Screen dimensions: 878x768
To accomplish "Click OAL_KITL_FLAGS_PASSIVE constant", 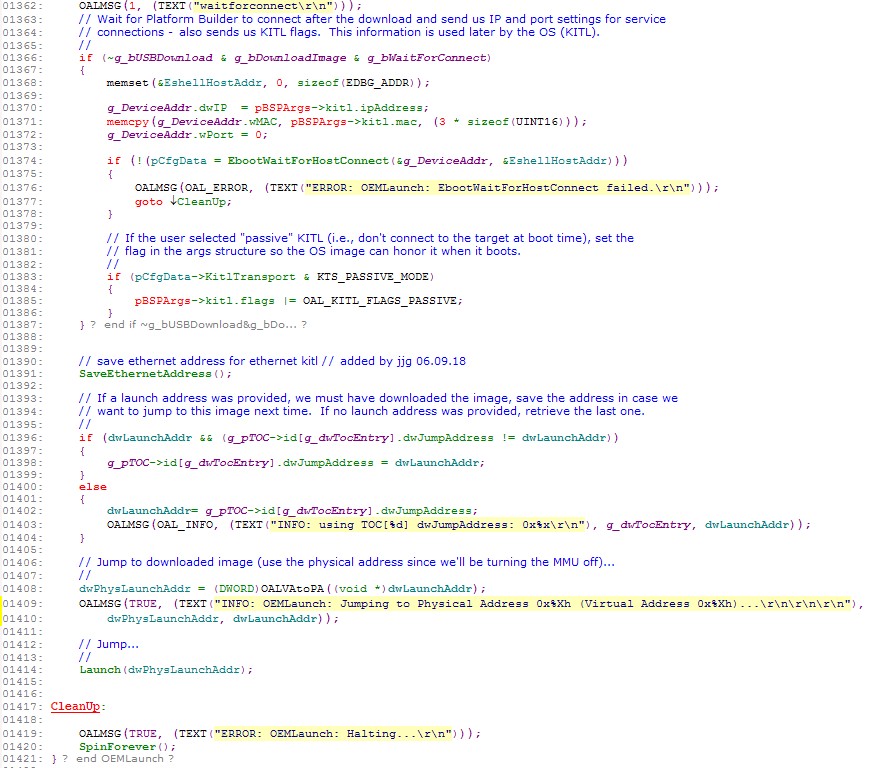I will [x=380, y=301].
